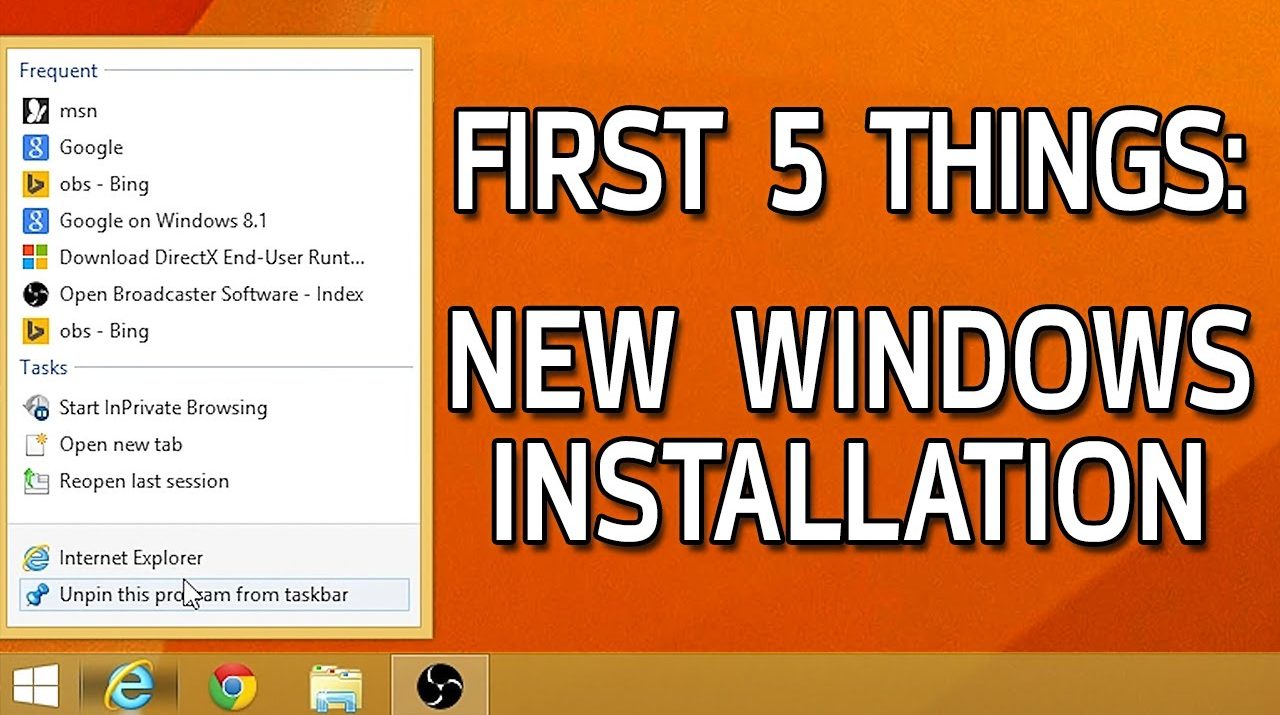Click the pushpin icon for Unpin this program
This screenshot has height=715, width=1280.
coord(36,595)
